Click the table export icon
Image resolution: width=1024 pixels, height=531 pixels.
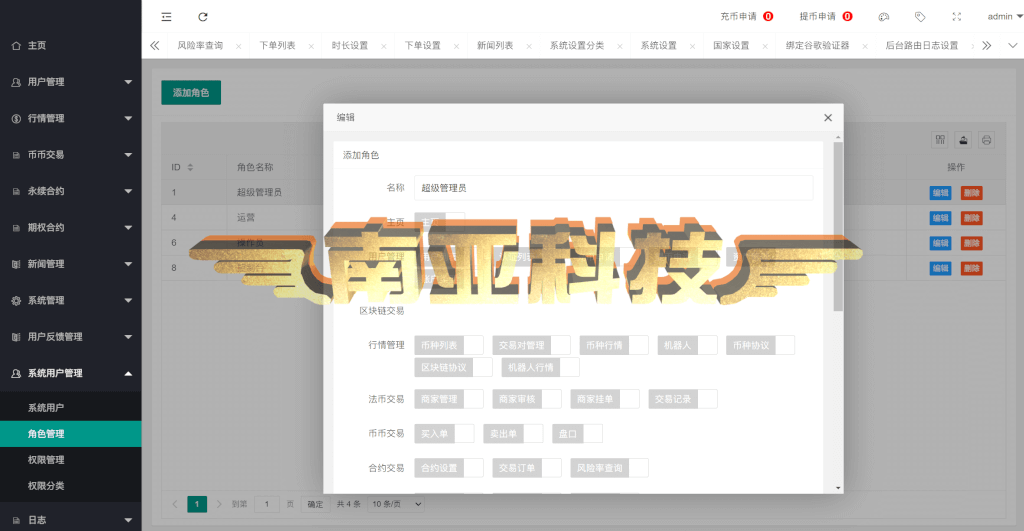point(963,140)
